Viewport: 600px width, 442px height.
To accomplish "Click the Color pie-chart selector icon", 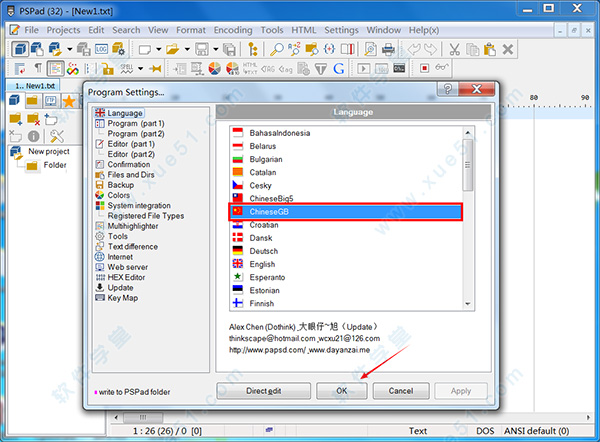I will pos(215,69).
